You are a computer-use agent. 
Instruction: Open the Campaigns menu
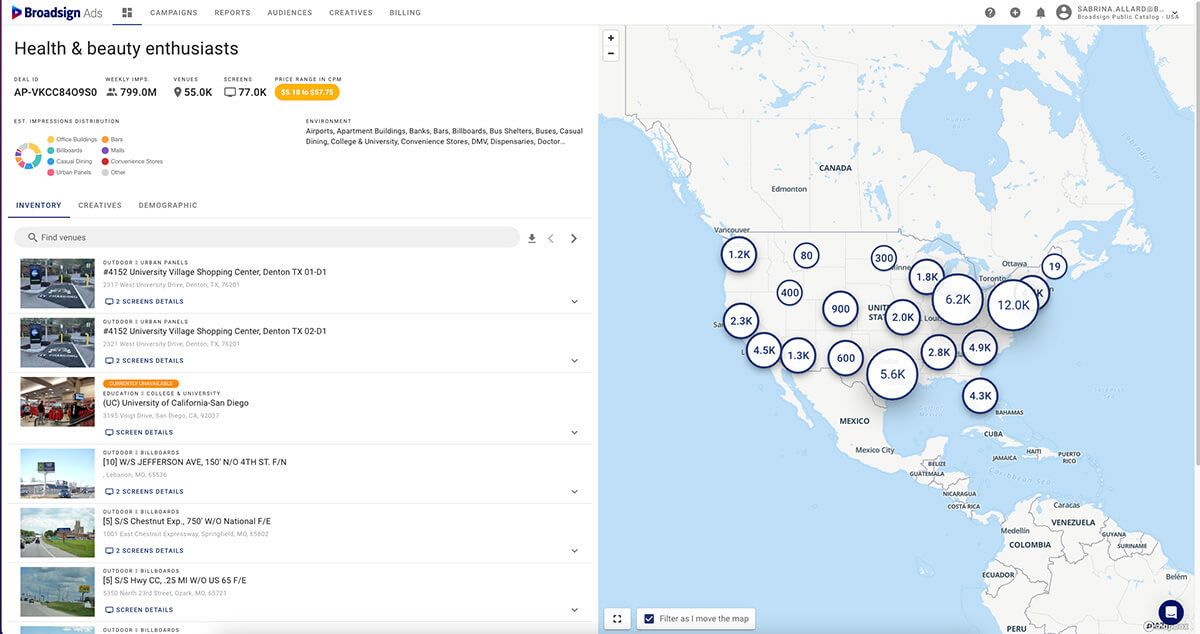pos(174,13)
